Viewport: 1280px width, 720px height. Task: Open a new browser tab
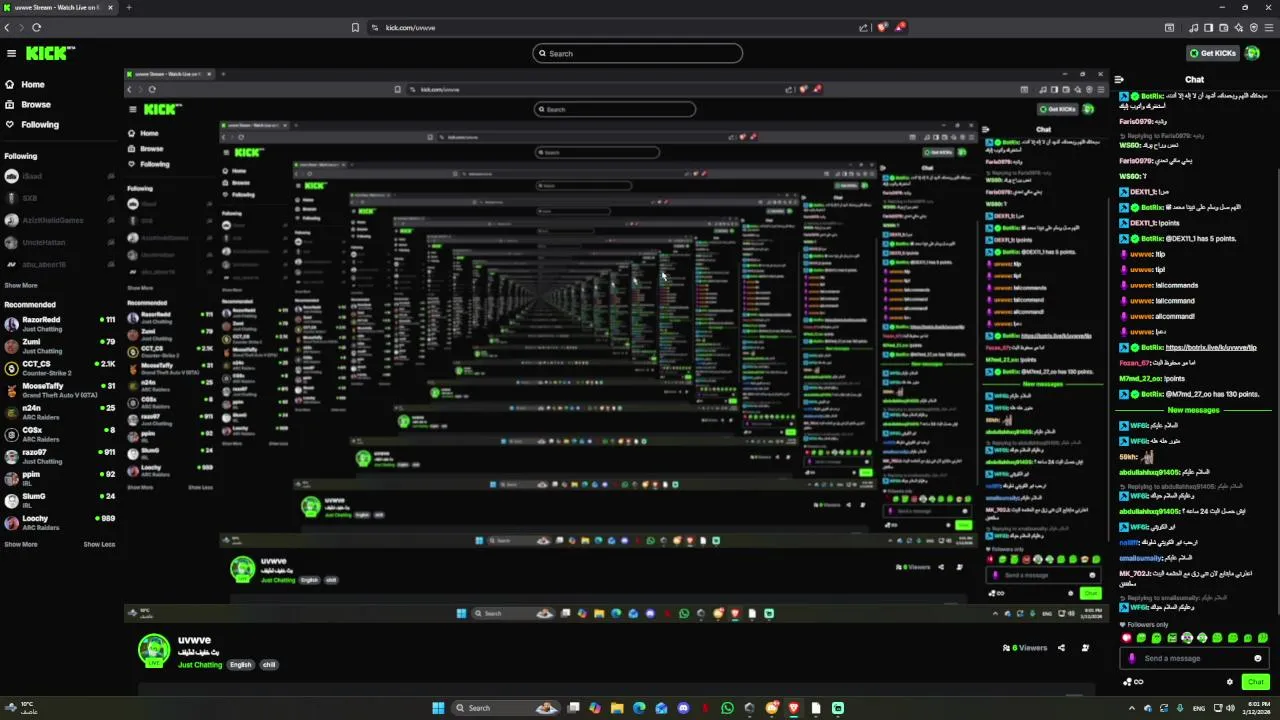click(x=128, y=8)
